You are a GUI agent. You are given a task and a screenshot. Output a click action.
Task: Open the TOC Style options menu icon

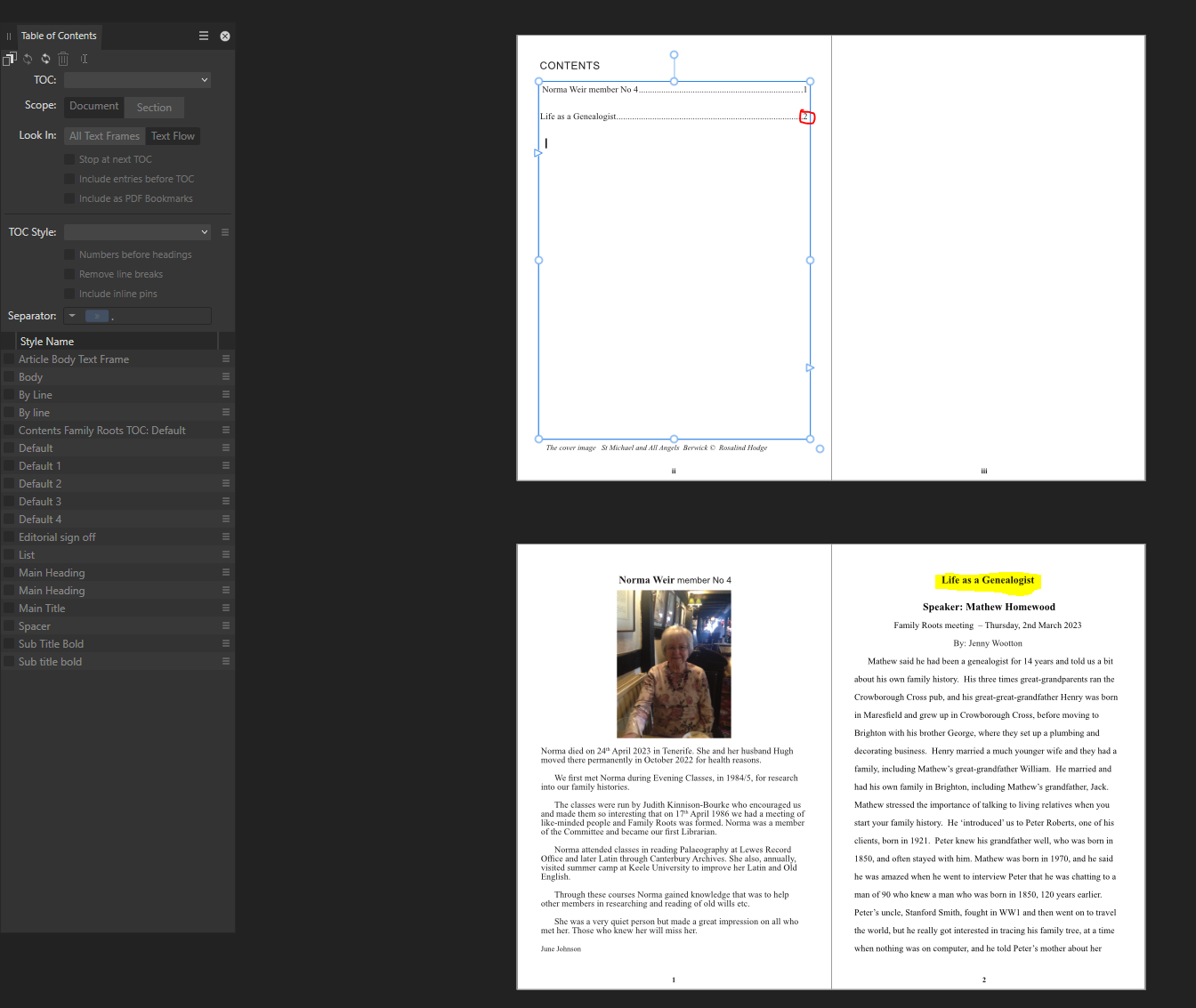[225, 232]
